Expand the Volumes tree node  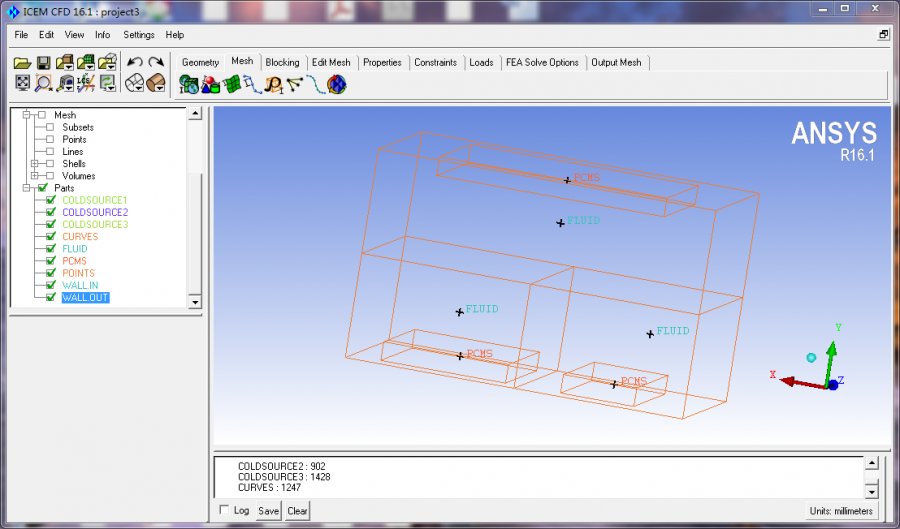(35, 176)
